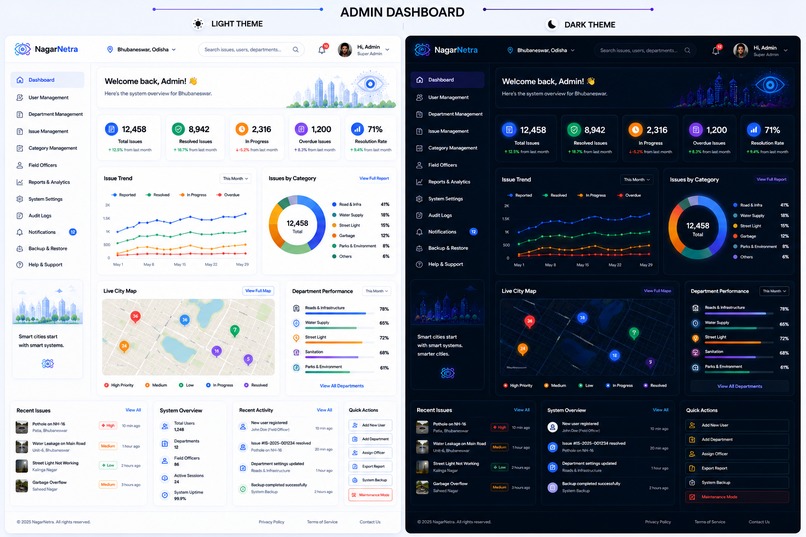806x537 pixels.
Task: Select the red 36 map pin in dark theme
Action: tap(529, 322)
